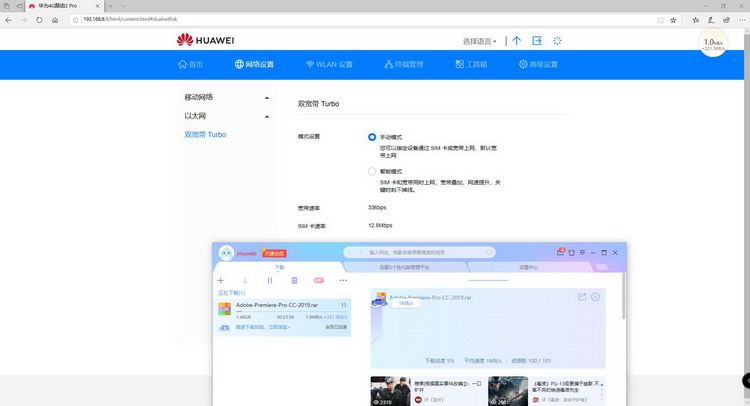The width and height of the screenshot is (750, 406).
Task: Open the language selection dropdown
Action: 479,41
